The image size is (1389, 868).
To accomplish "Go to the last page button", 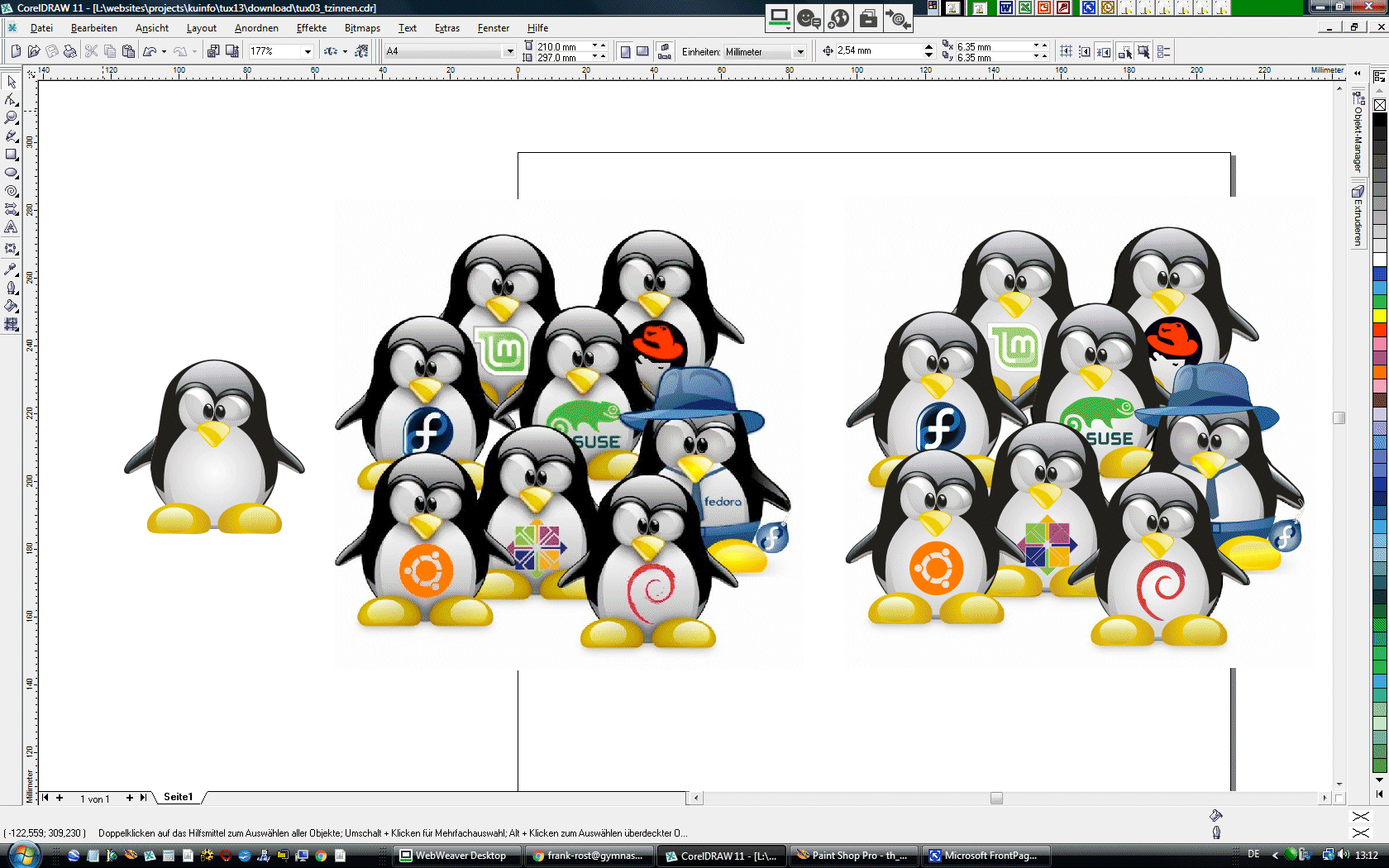I will pos(143,798).
